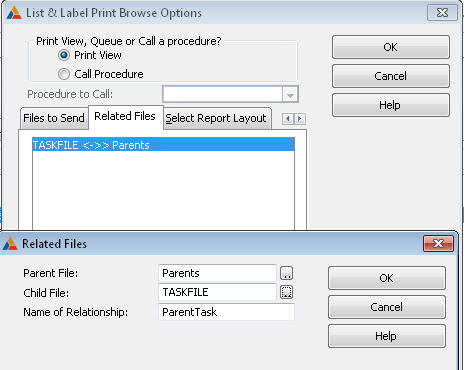Select the Call Procedure radio button
464x370 pixels.
point(64,74)
